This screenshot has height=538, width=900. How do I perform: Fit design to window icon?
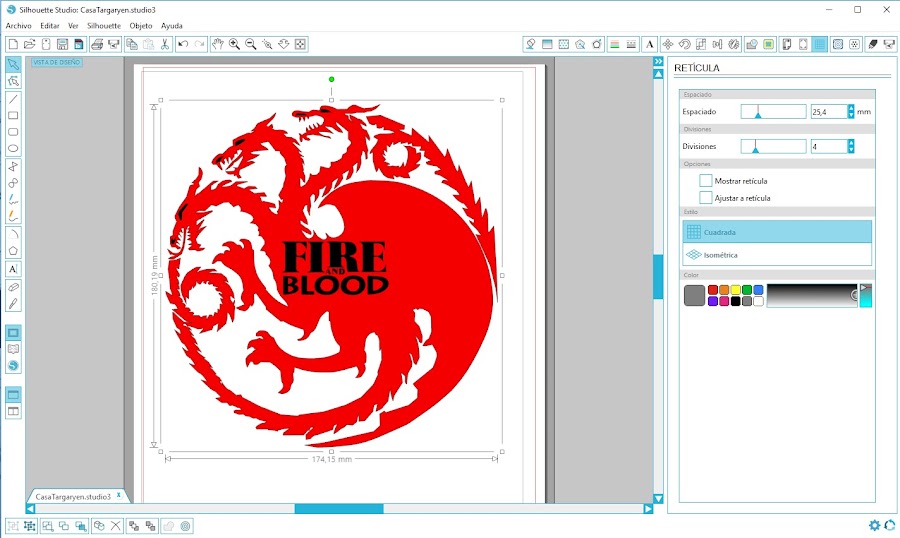point(300,44)
